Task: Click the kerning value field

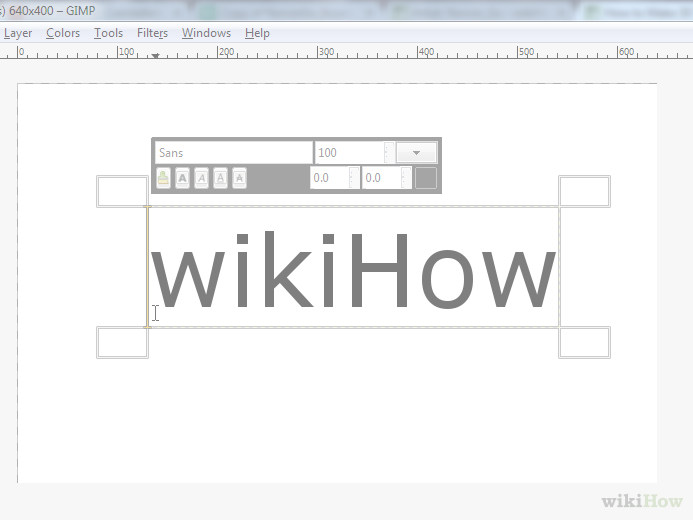Action: [x=382, y=178]
